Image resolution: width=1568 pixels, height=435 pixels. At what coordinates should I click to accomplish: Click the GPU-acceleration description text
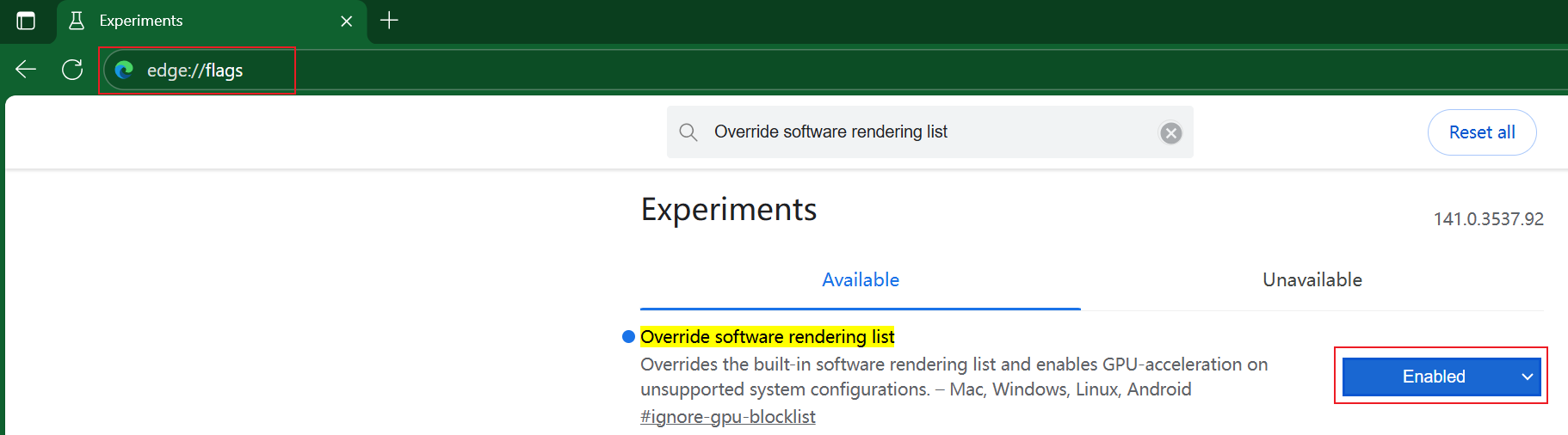954,377
